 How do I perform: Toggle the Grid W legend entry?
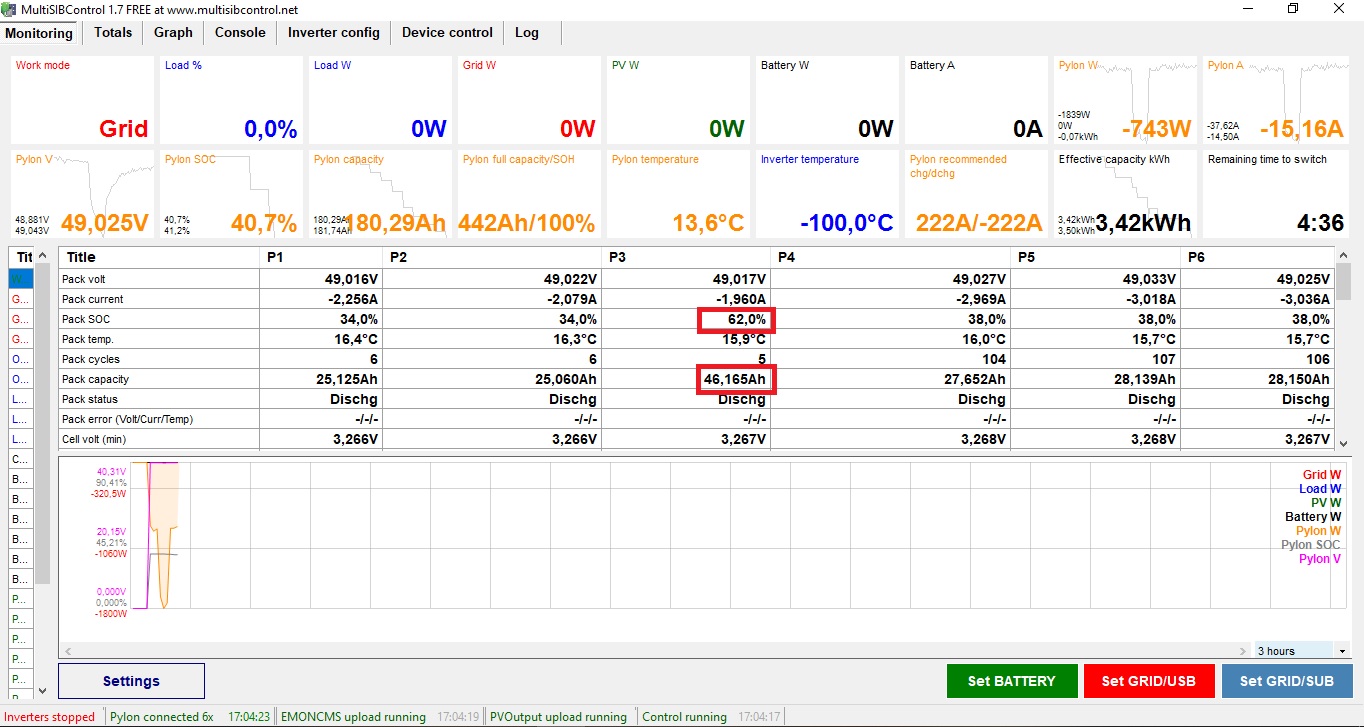1321,475
